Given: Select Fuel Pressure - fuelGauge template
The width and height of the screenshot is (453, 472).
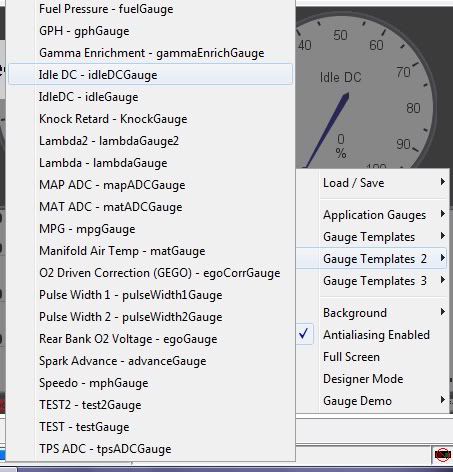Looking at the screenshot, I should (151, 9).
